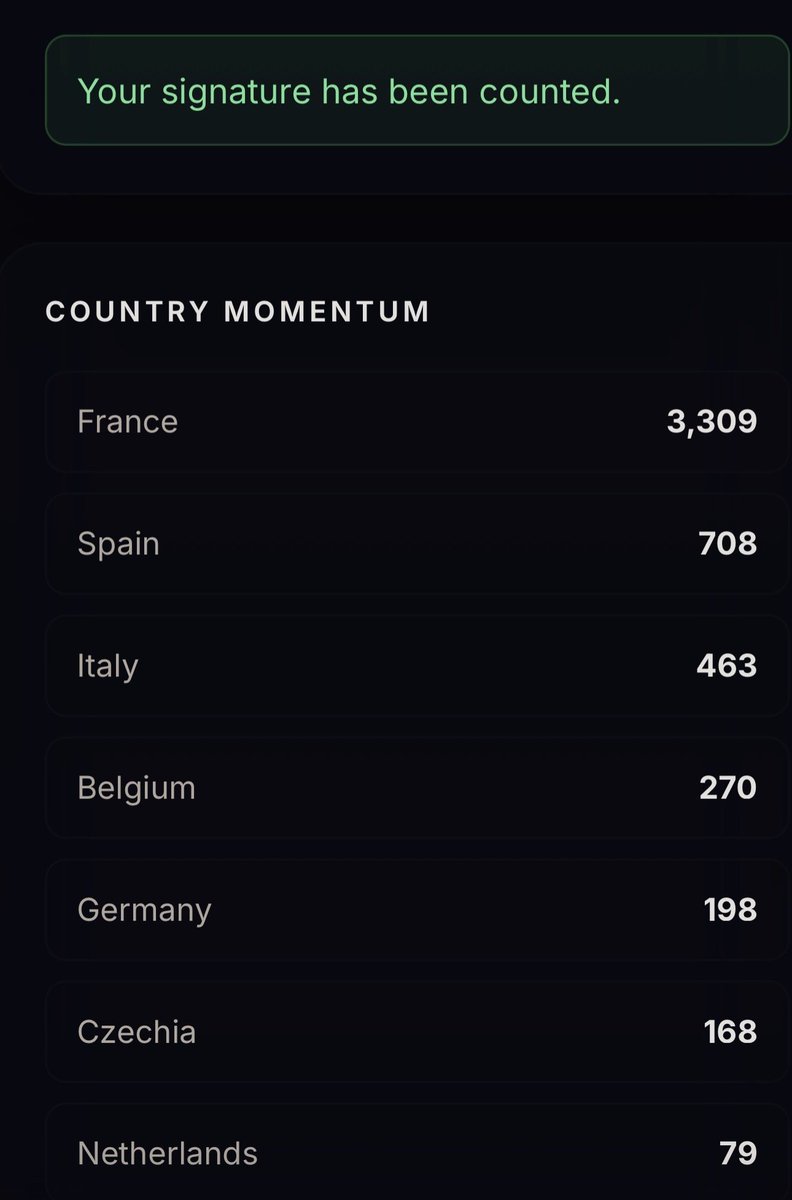
Task: Choose the Italy country label
Action: [x=107, y=666]
